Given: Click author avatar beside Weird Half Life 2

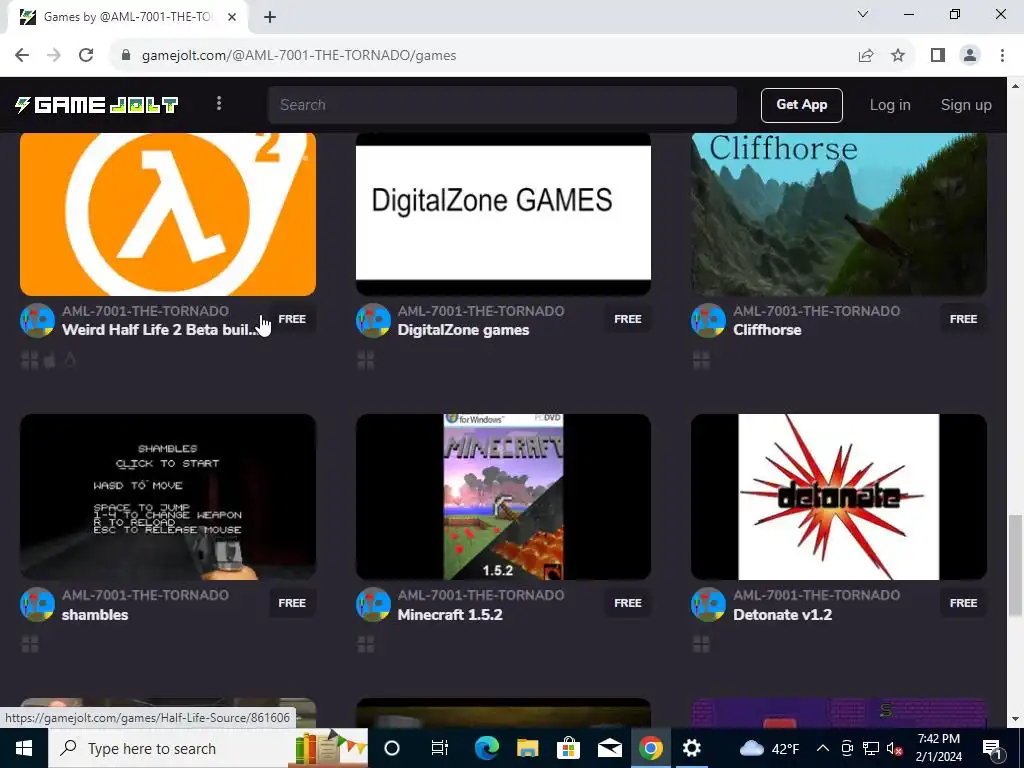Looking at the screenshot, I should click(x=37, y=320).
